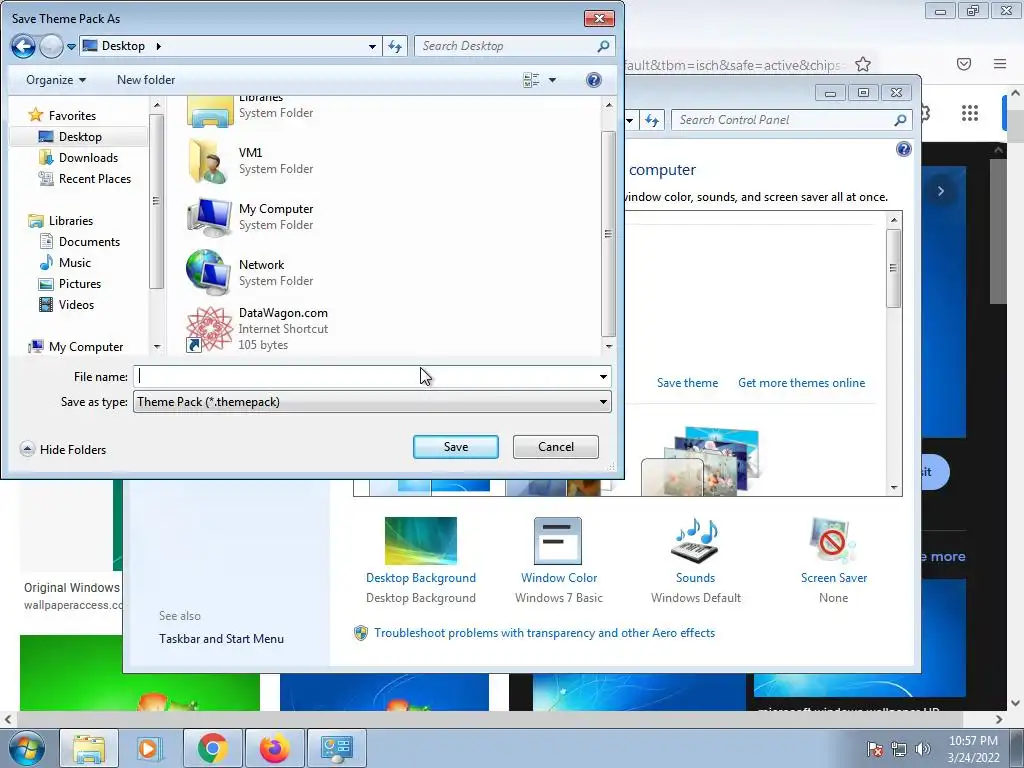Click the search magnifier in Search Desktop
The image size is (1024, 768).
pos(603,46)
